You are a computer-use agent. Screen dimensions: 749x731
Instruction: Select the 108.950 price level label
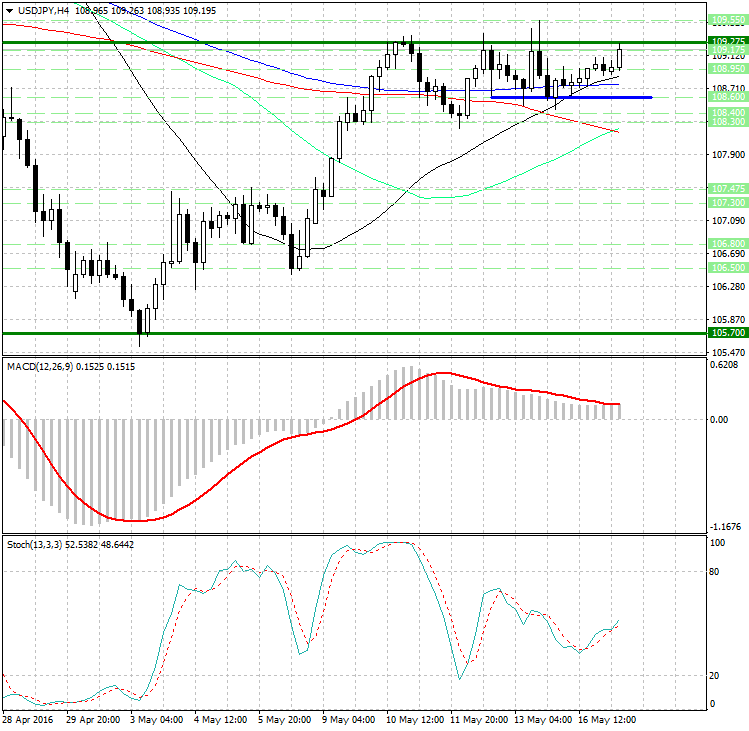point(728,69)
